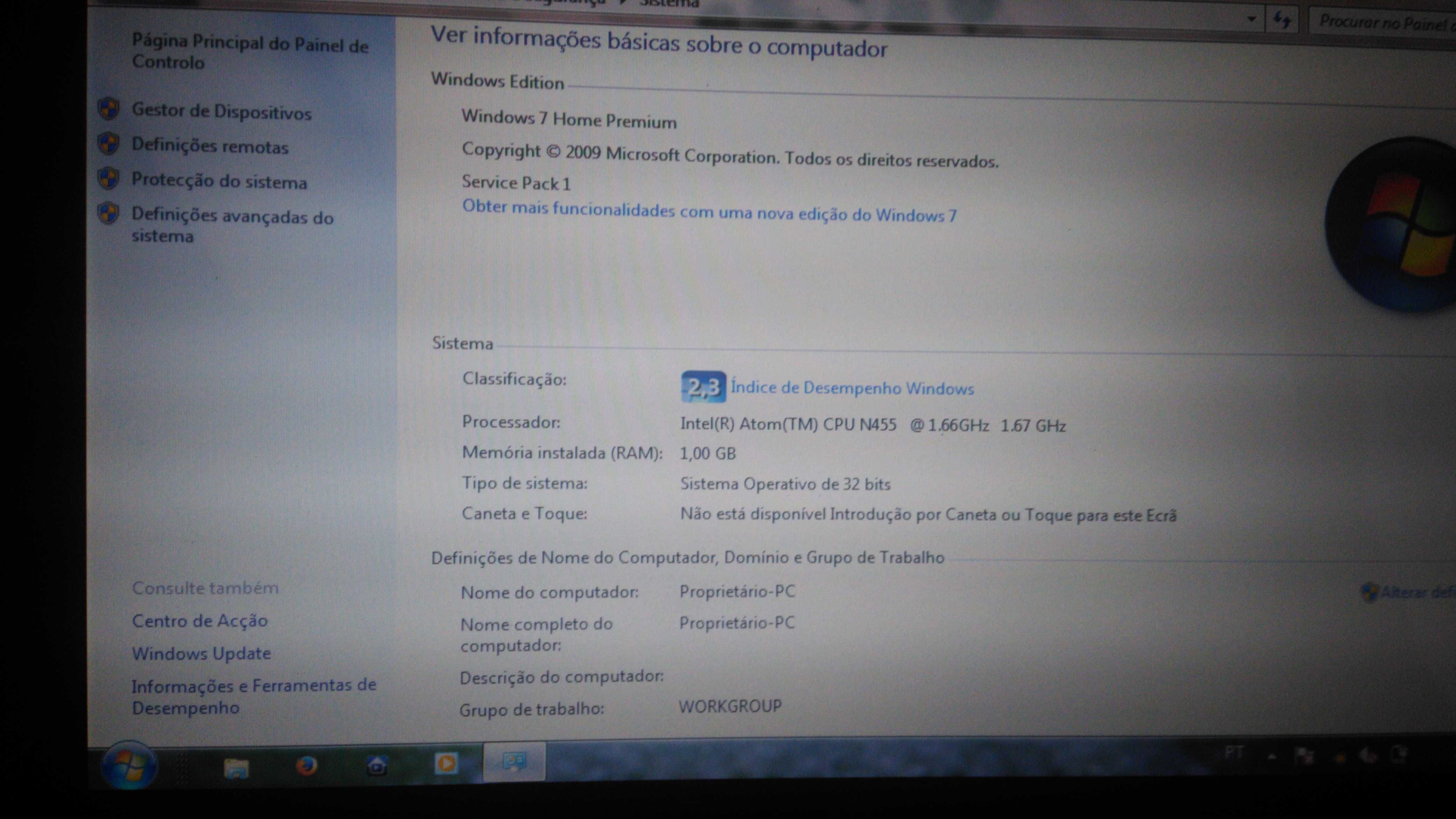Open Definições remotas

tap(210, 146)
